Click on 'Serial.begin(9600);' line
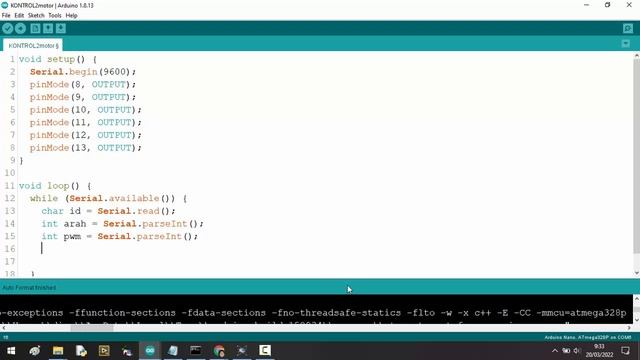 pos(82,72)
